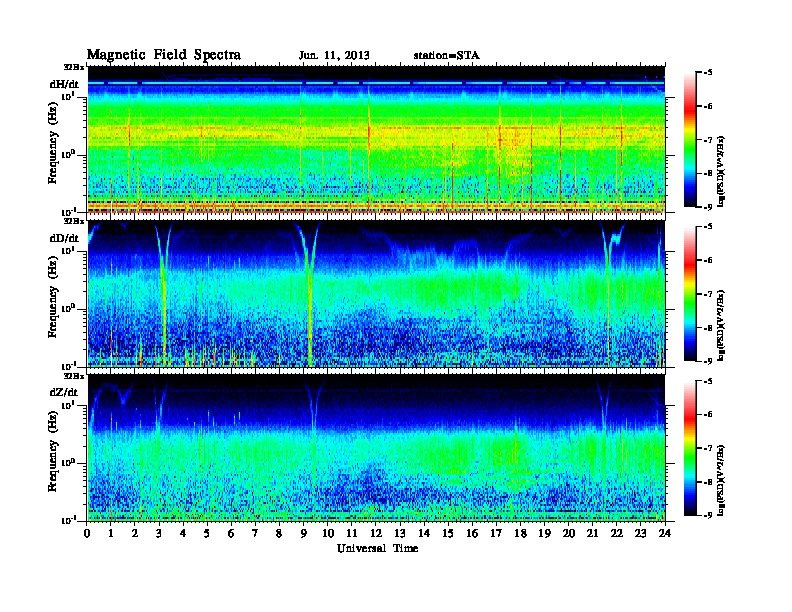Click hour '21' on Universal Time axis
Viewport: 792px width, 612px height.
point(592,533)
